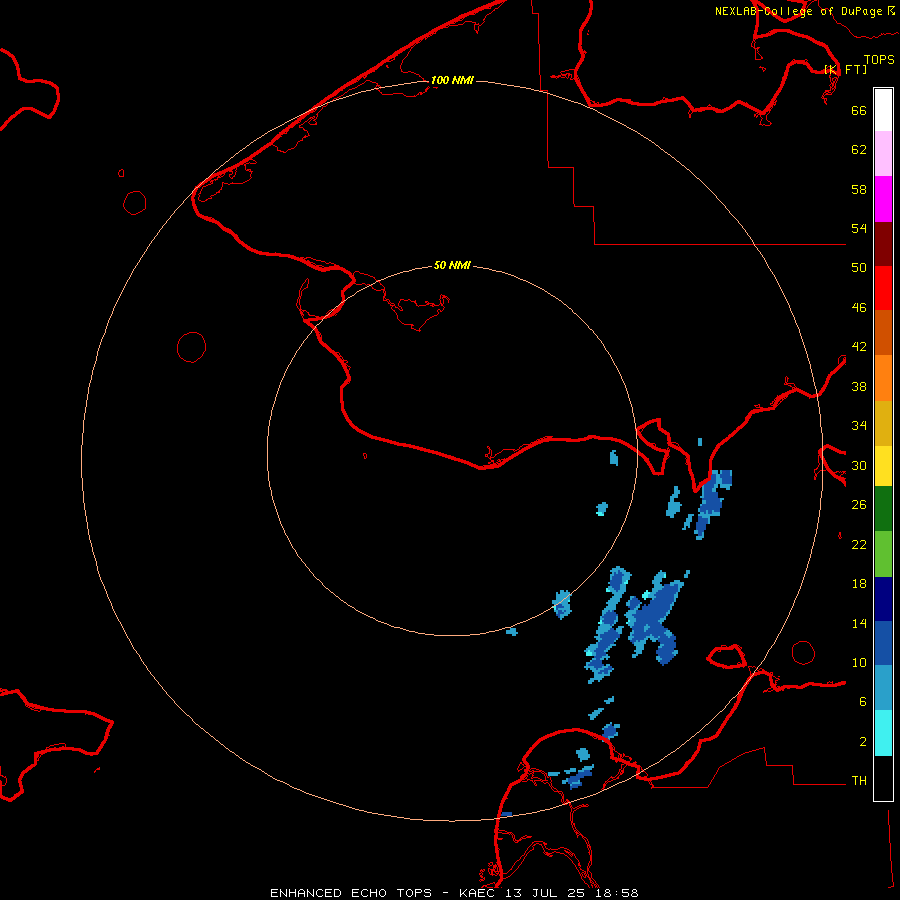Click the bright red legend swatch

coord(883,289)
